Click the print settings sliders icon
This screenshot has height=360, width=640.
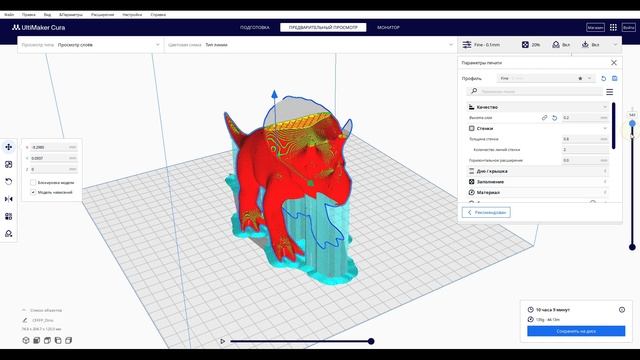[467, 44]
